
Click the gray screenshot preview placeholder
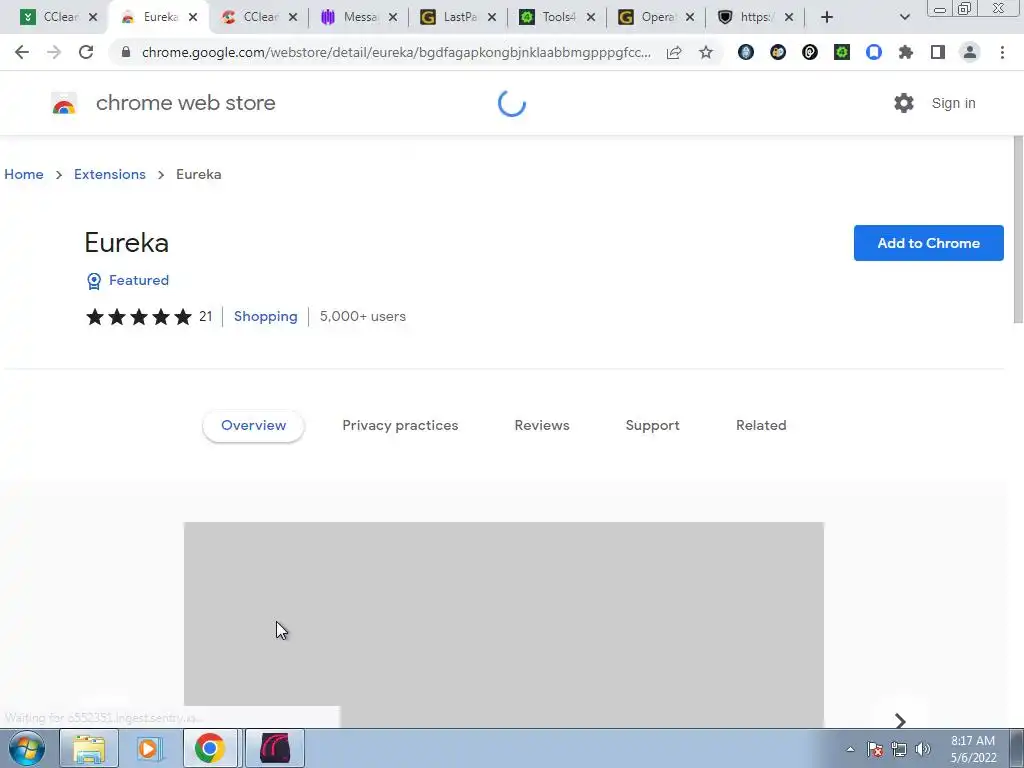click(x=504, y=624)
